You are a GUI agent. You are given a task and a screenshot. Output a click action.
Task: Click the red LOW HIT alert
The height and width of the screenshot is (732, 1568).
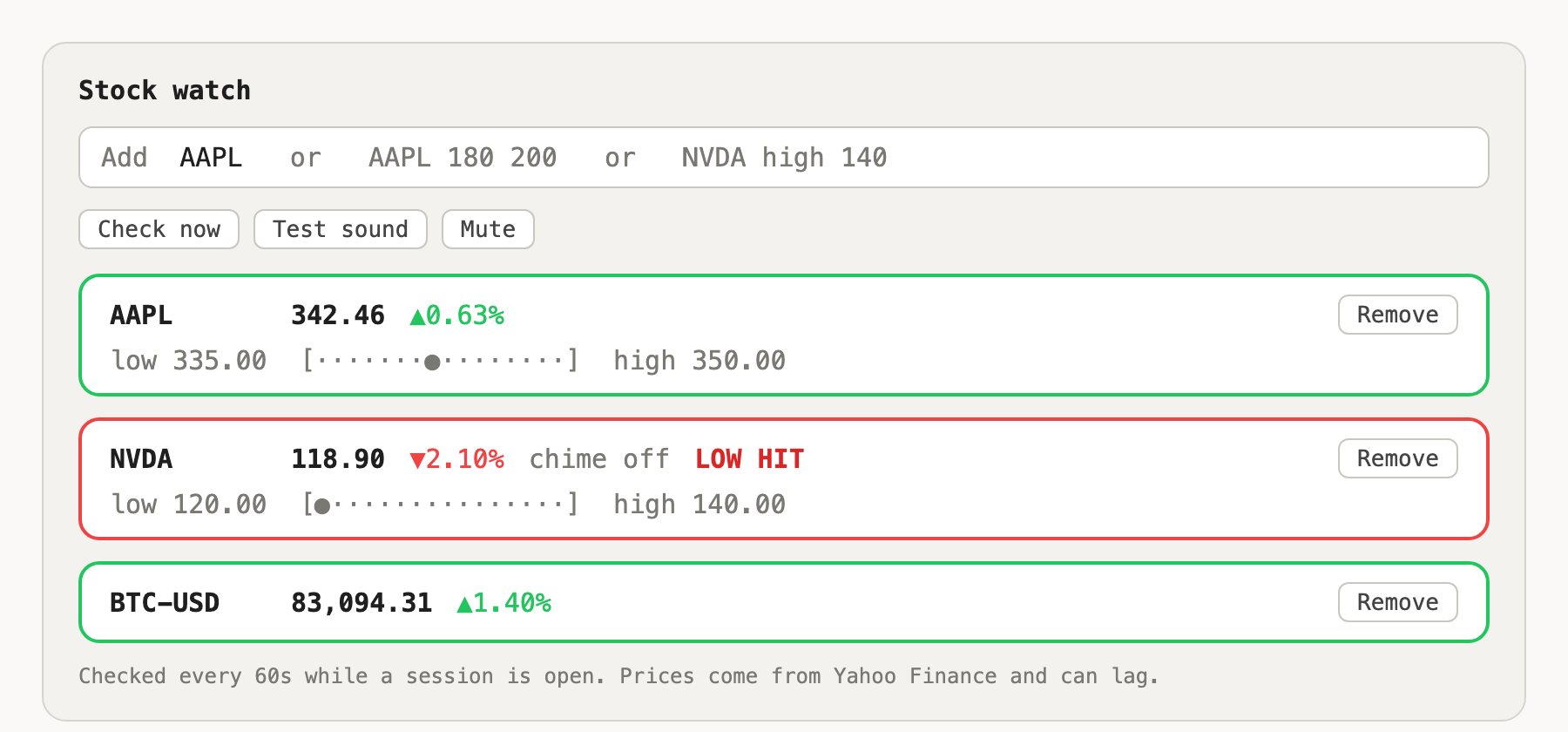(x=750, y=458)
